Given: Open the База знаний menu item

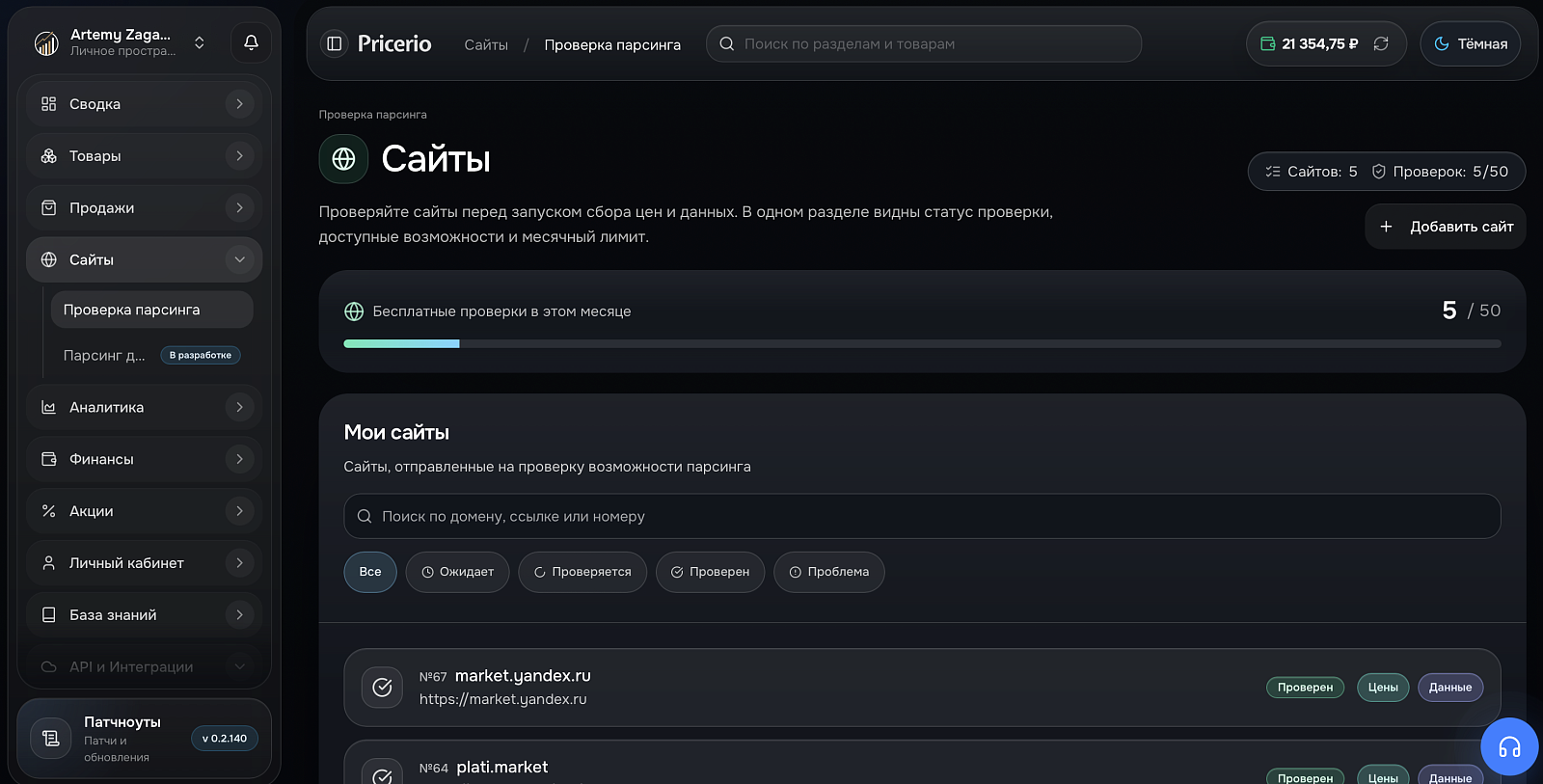Looking at the screenshot, I should [144, 615].
